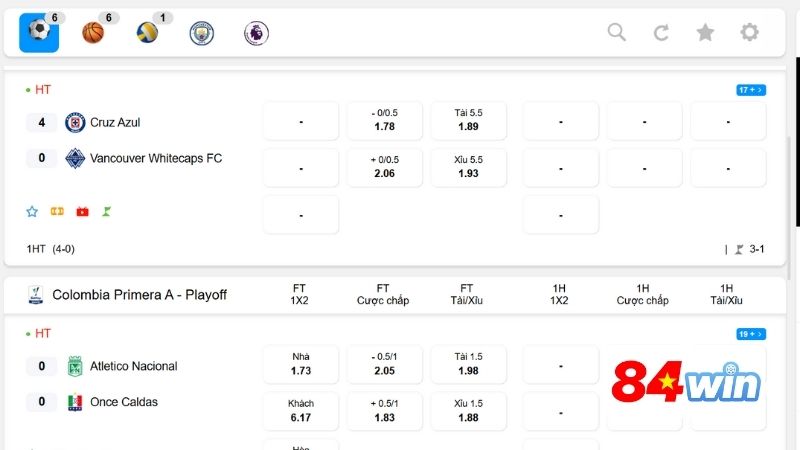Pick Nhà 1.73 for Atletico Nacional

click(301, 364)
